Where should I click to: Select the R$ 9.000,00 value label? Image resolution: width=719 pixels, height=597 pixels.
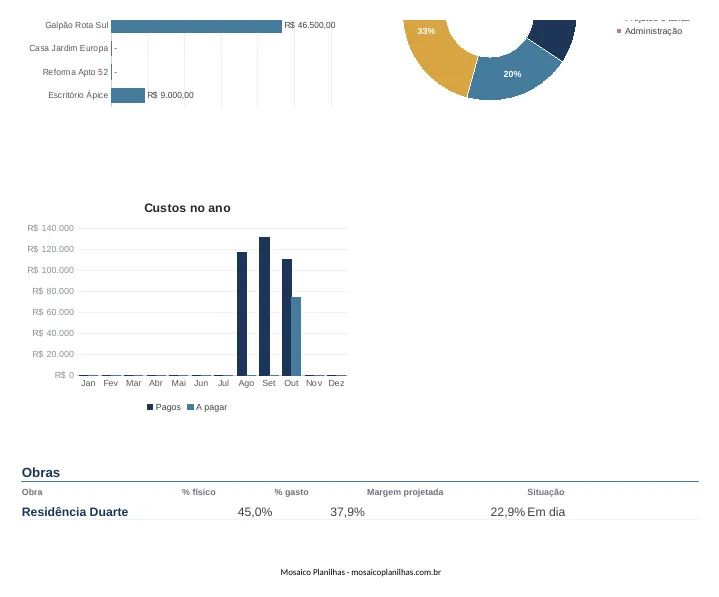point(171,95)
